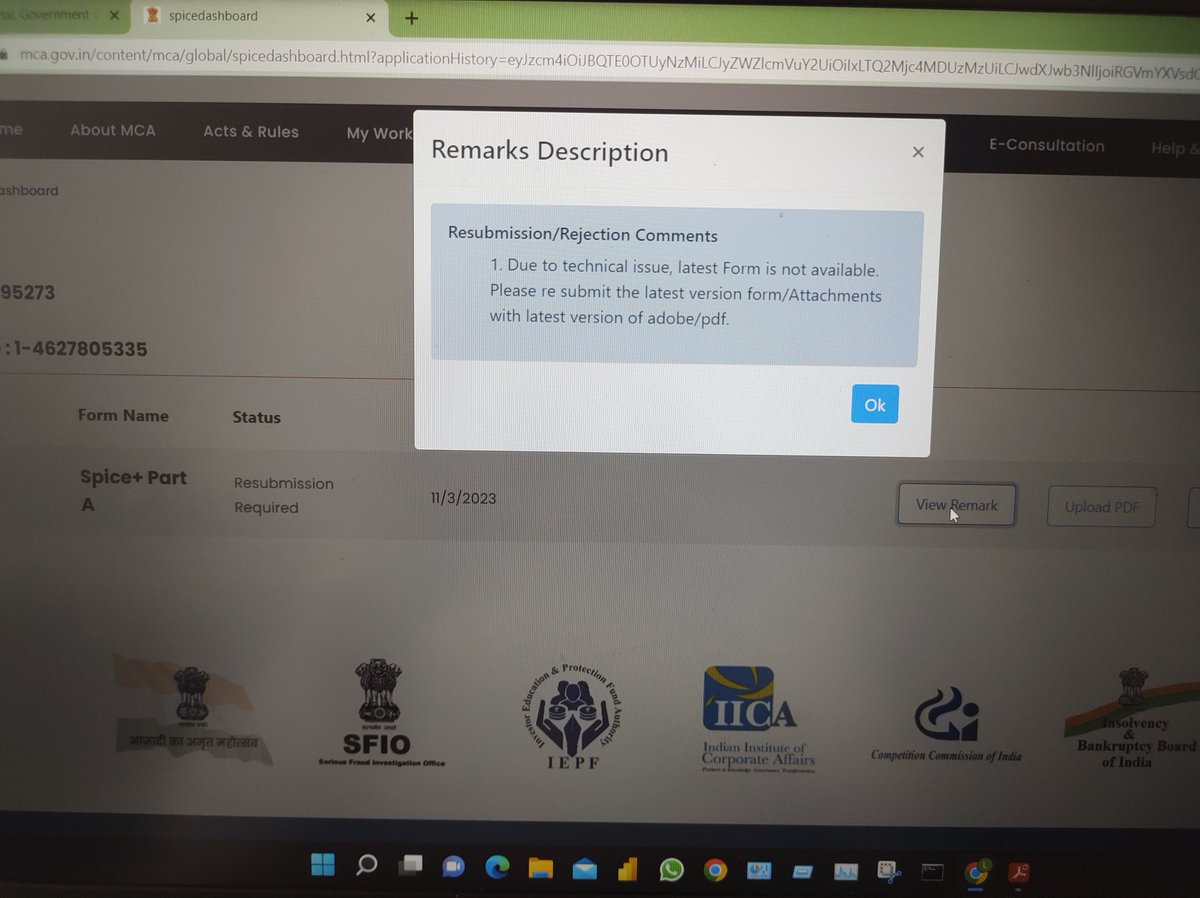Click the Ok button in the dialog

(875, 405)
